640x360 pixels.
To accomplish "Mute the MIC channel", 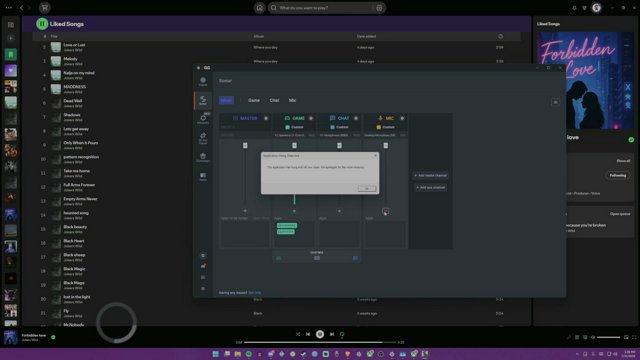I will coord(386,211).
